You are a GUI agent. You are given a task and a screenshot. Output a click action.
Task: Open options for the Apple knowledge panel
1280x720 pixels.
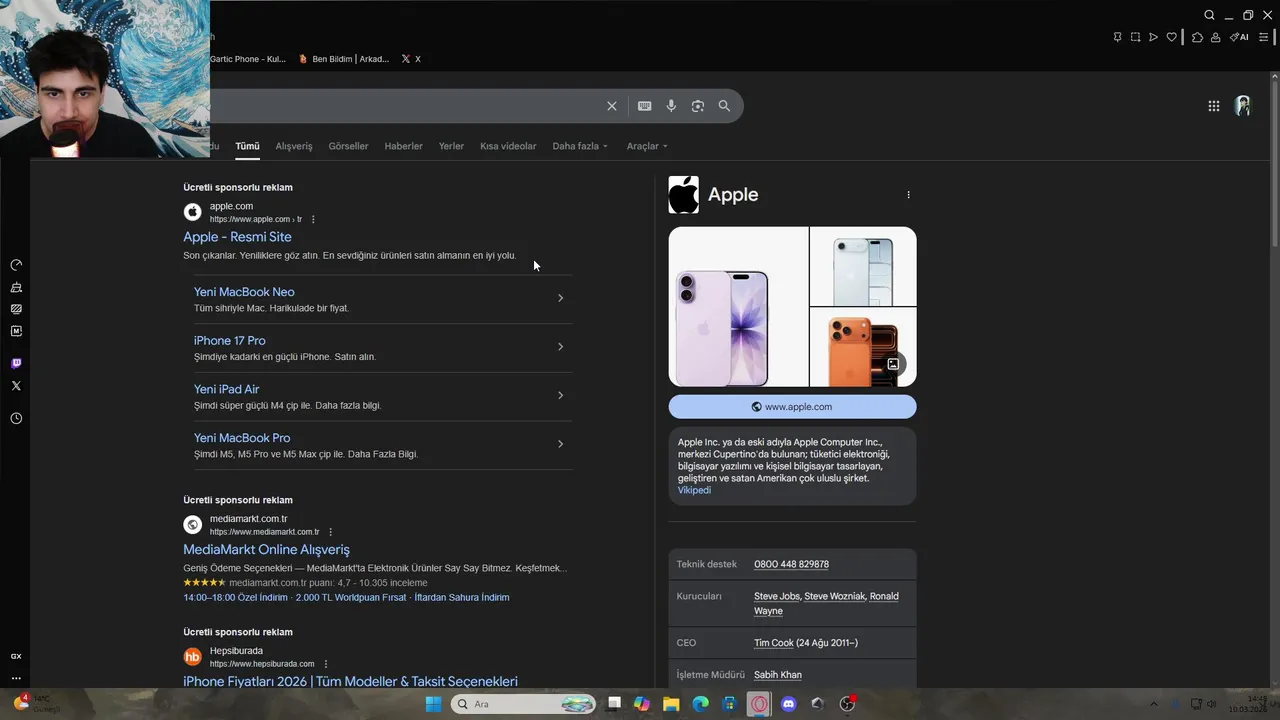coord(908,195)
